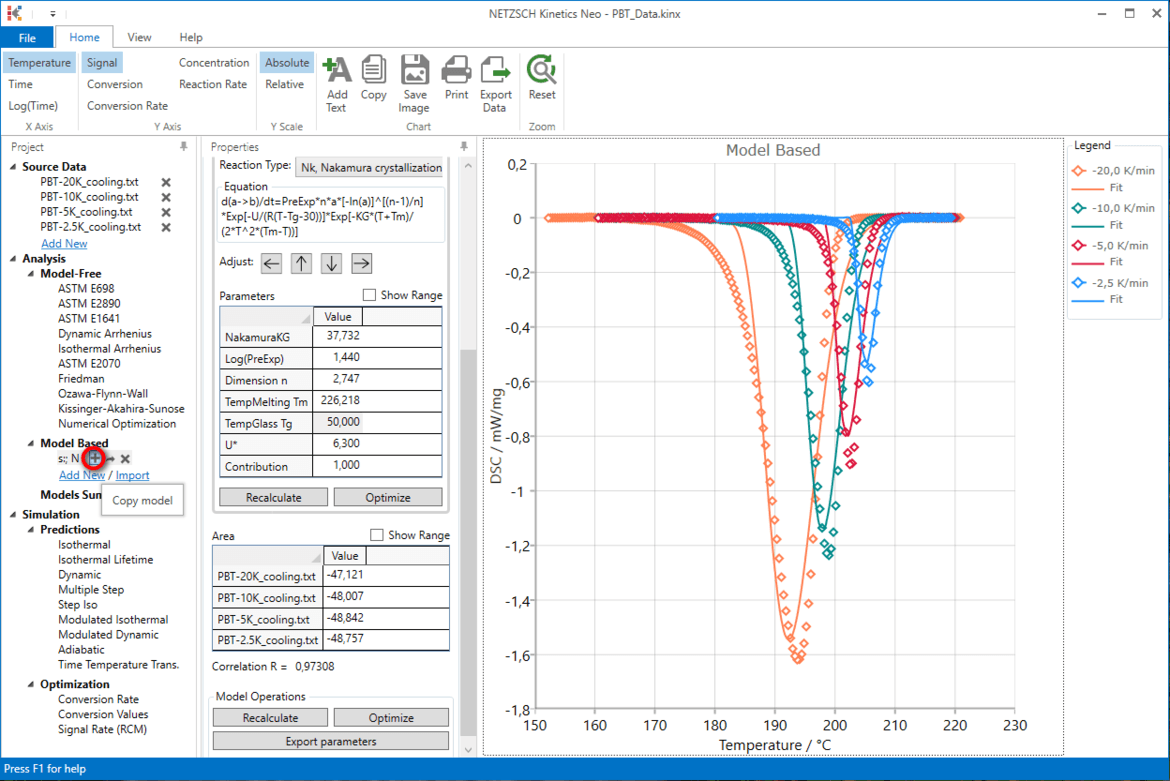Collapse the Model Based tree node

coord(31,443)
